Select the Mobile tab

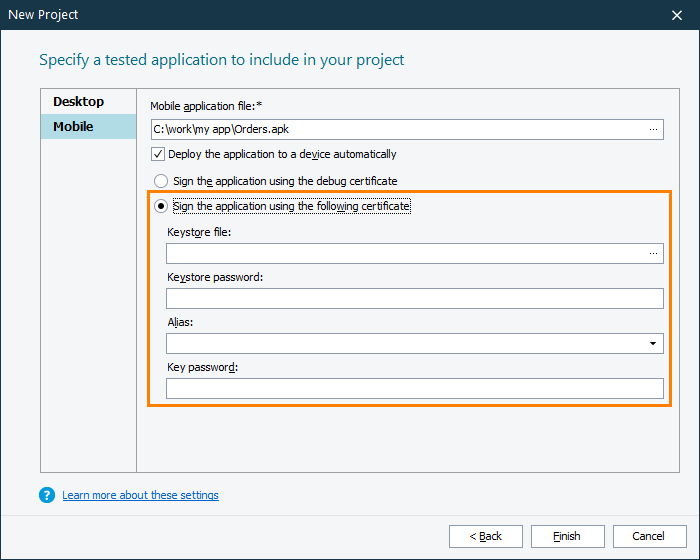tap(74, 127)
